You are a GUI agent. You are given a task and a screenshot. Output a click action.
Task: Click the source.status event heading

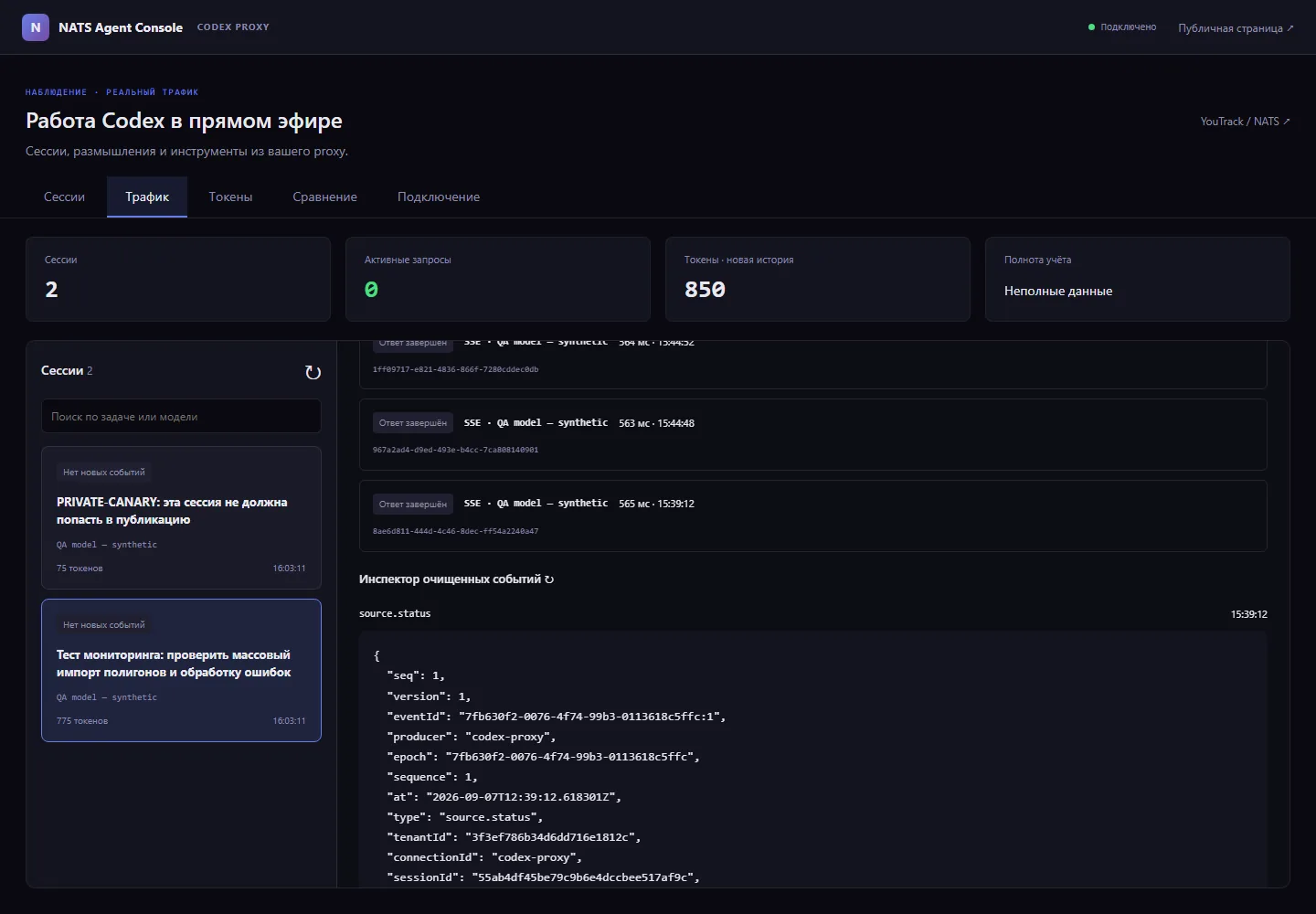[x=395, y=613]
